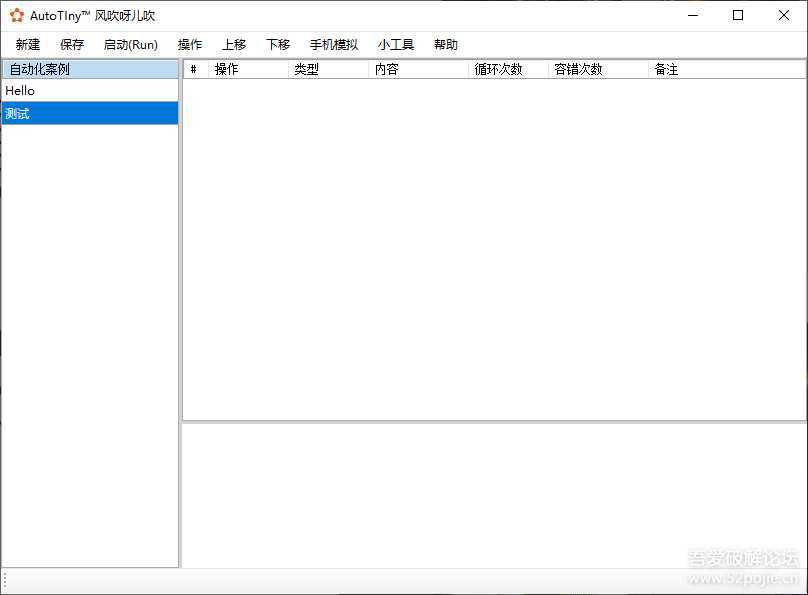808x595 pixels.
Task: Click 启动(Run) to run the automation
Action: pos(129,44)
